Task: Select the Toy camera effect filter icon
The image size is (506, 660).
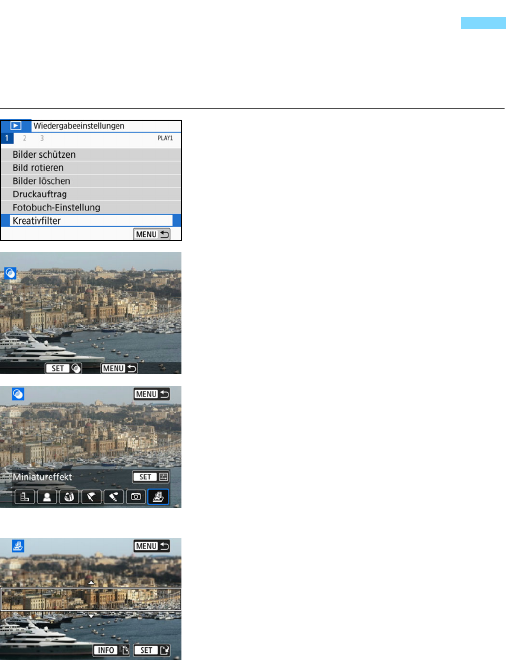Action: click(136, 497)
